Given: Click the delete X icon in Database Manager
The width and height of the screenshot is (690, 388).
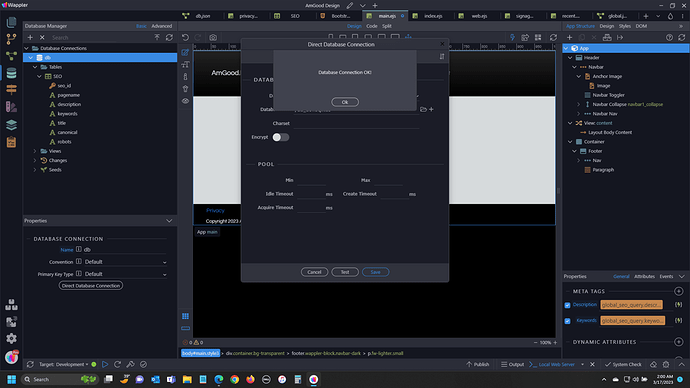Looking at the screenshot, I should (42, 37).
